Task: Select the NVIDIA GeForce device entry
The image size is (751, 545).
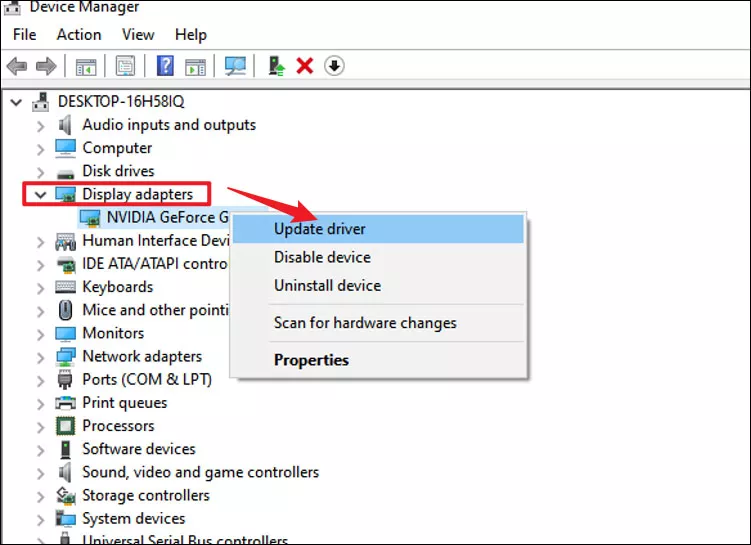Action: pyautogui.click(x=168, y=217)
